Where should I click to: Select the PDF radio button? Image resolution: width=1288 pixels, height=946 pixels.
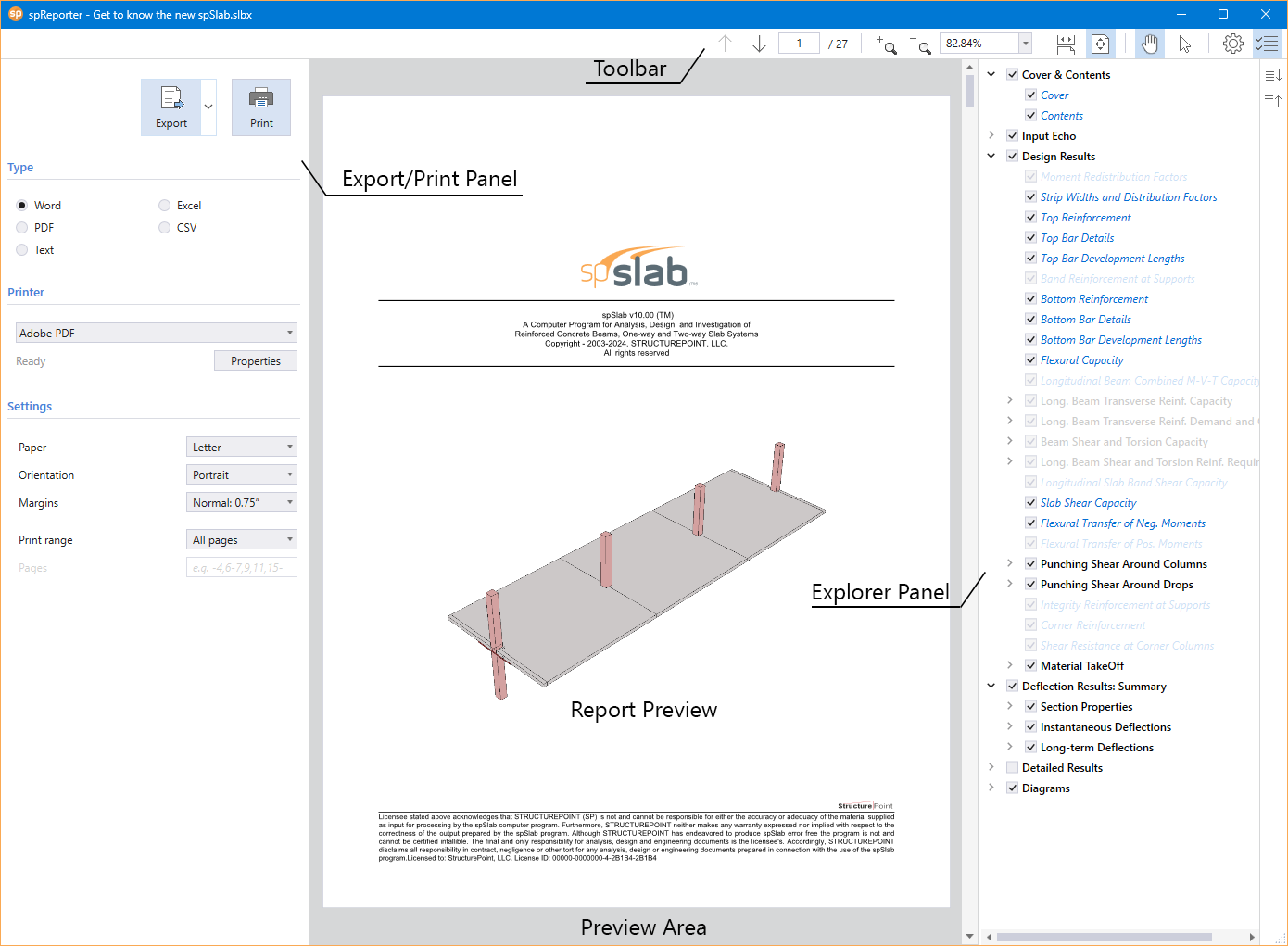point(22,228)
